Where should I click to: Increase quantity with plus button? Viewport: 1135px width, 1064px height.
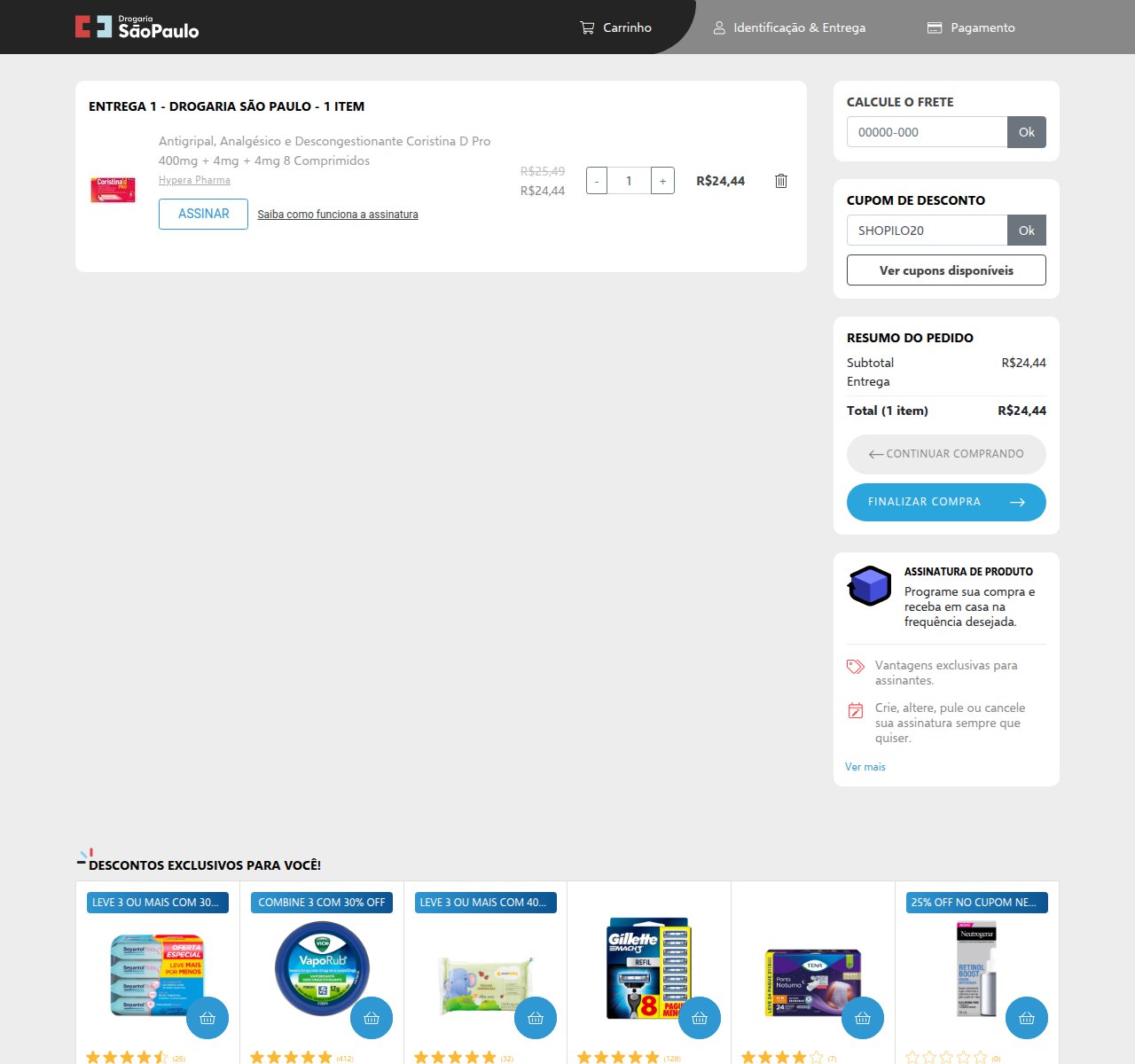[x=662, y=181]
